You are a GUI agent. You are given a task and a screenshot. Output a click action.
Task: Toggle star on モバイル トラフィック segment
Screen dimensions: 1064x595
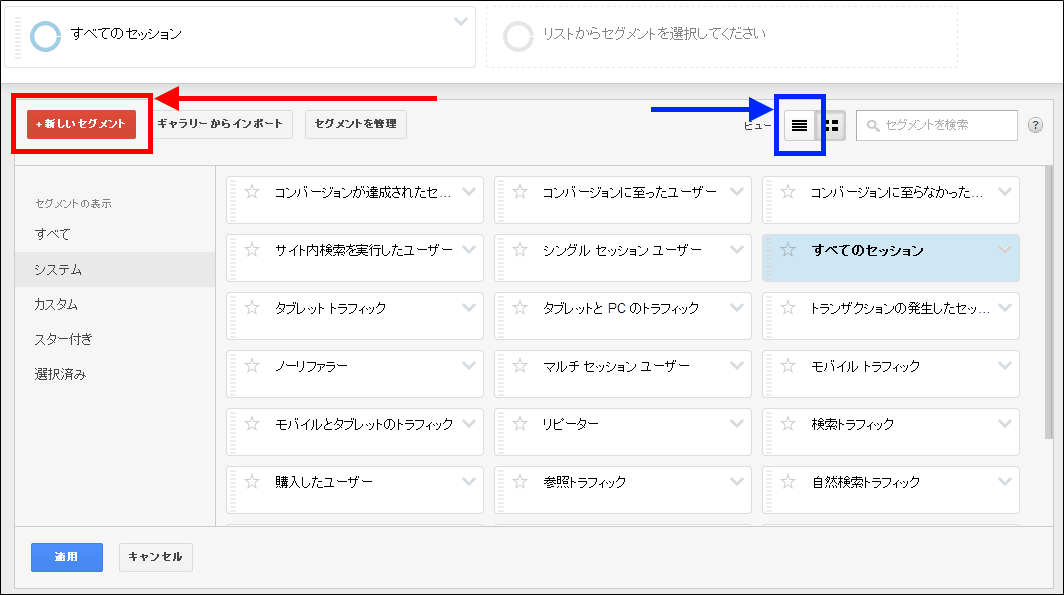788,367
